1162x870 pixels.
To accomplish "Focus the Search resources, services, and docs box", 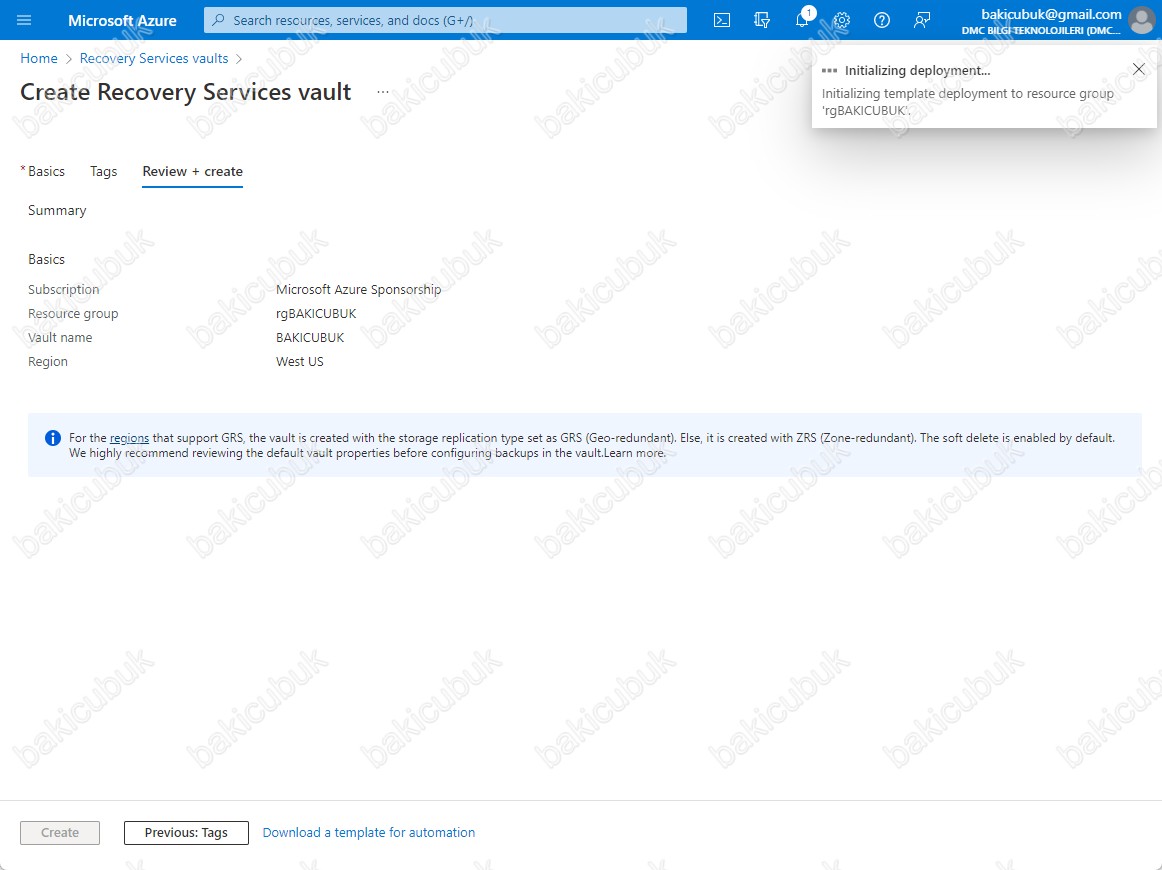I will (x=445, y=20).
